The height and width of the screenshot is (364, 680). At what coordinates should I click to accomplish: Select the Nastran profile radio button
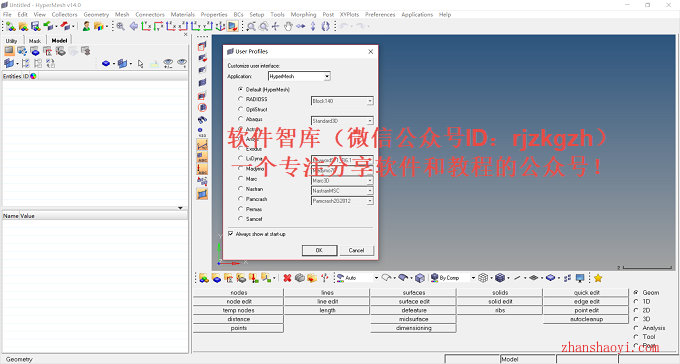click(240, 188)
